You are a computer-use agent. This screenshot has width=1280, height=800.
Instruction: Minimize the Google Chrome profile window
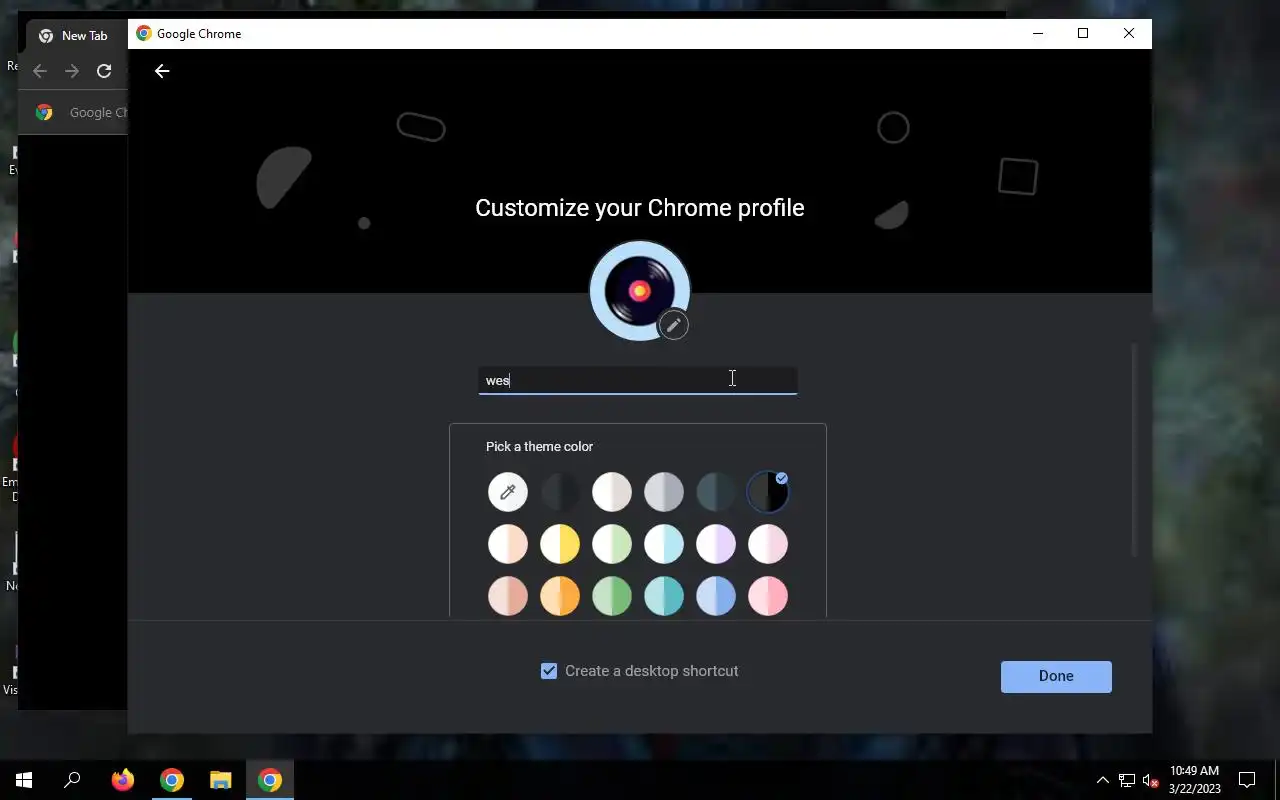1037,33
